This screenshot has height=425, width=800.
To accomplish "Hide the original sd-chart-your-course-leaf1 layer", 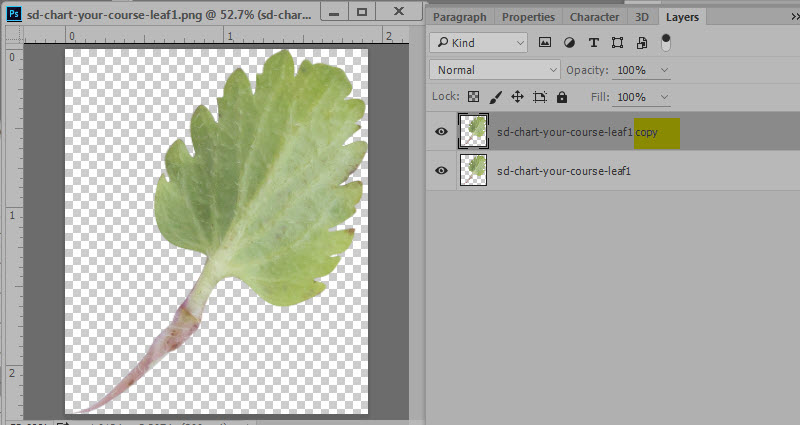I will point(441,171).
